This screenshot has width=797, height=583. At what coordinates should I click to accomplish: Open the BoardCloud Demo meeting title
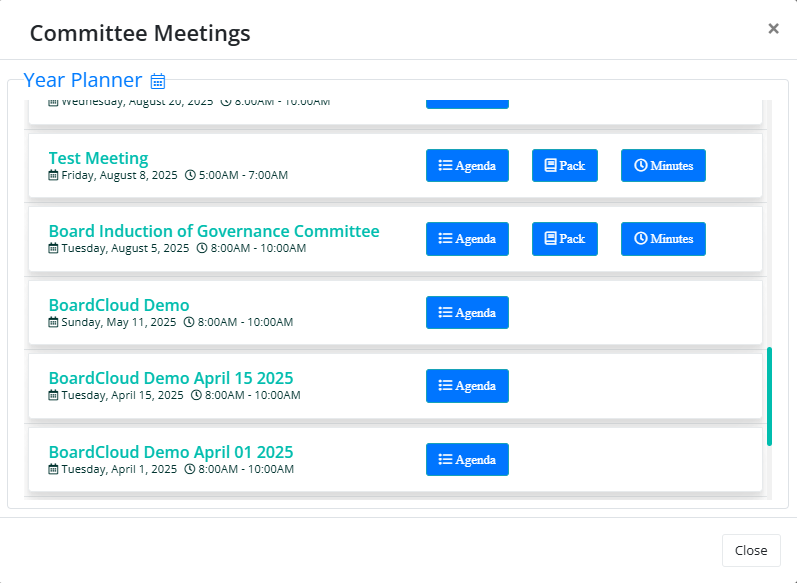coord(119,304)
